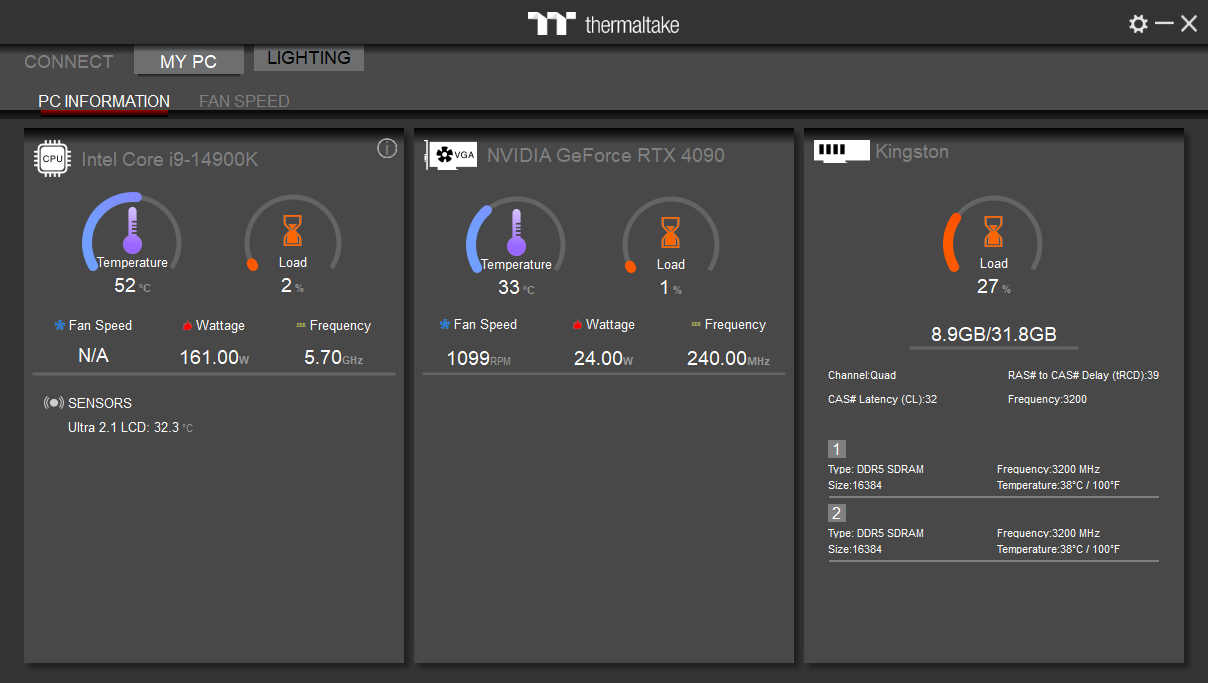Open settings via the gear icon
This screenshot has height=683, width=1208.
(x=1138, y=24)
